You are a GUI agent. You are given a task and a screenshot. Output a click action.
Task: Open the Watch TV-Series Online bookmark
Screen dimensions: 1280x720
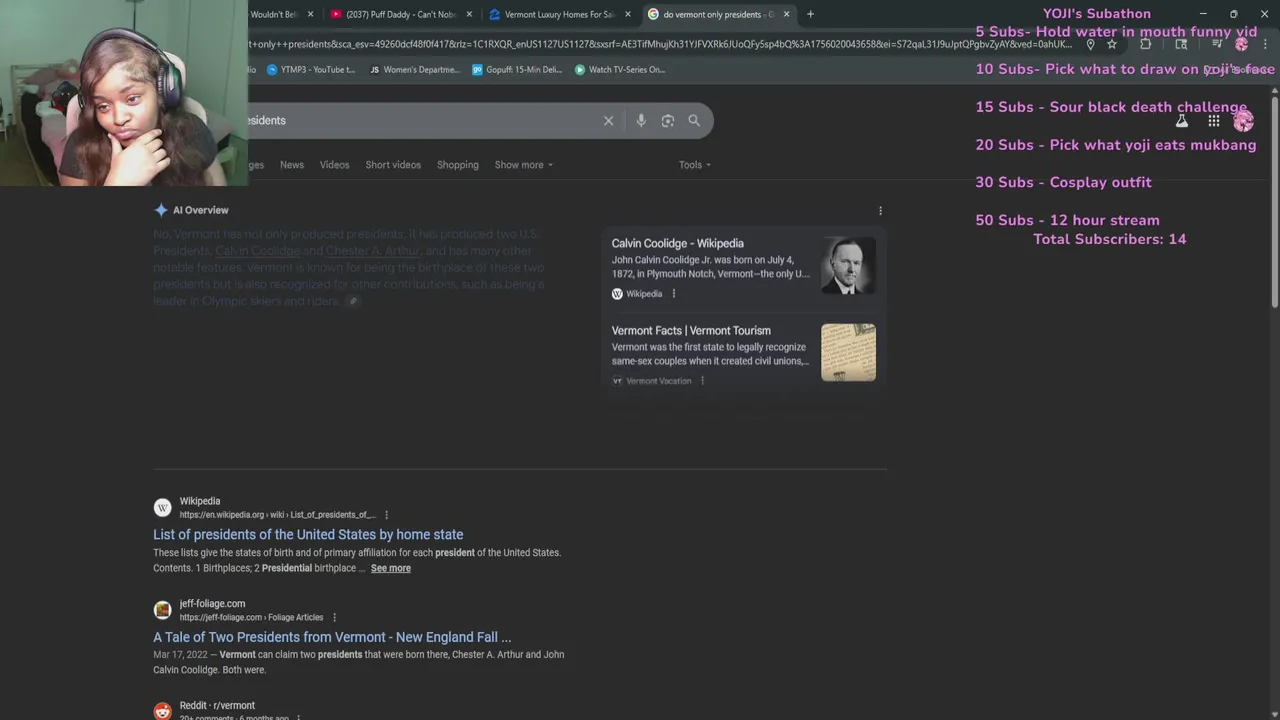(x=620, y=70)
